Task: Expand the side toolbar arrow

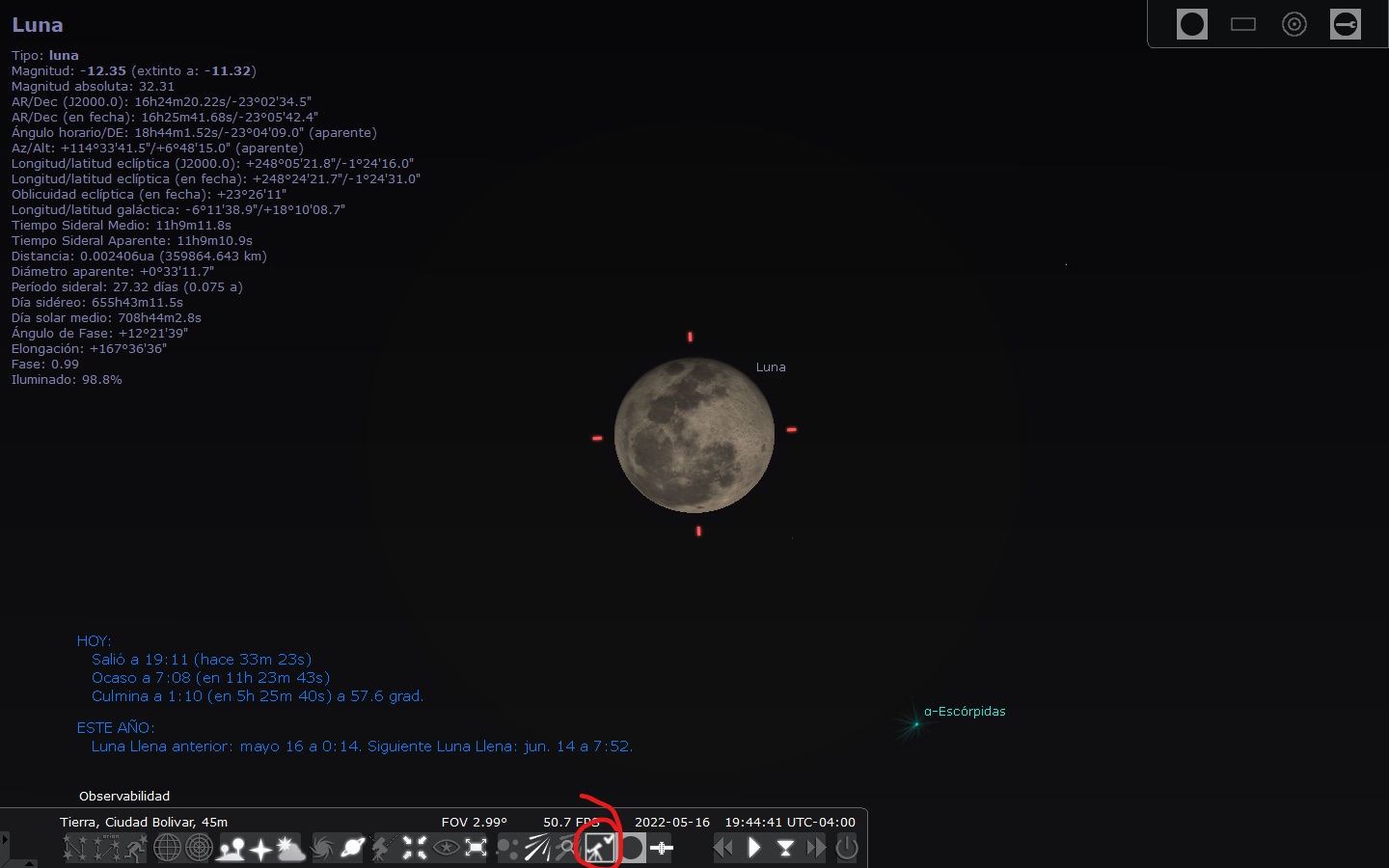Action: pyautogui.click(x=5, y=840)
